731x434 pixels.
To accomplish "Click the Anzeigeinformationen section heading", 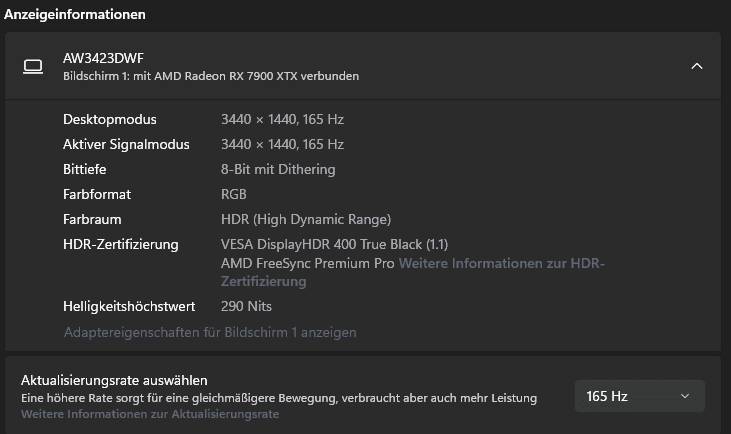I will click(x=75, y=15).
